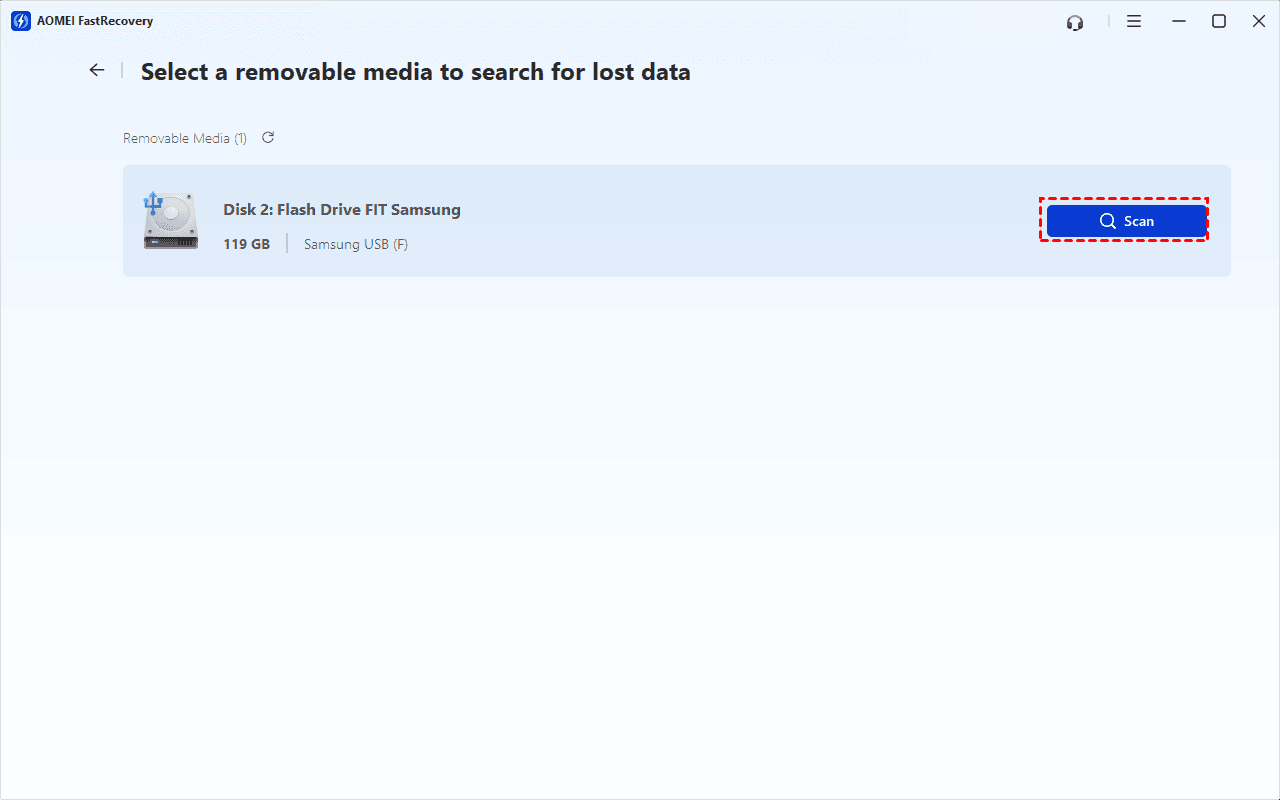Go back with the left arrow
This screenshot has height=800, width=1280.
point(97,70)
